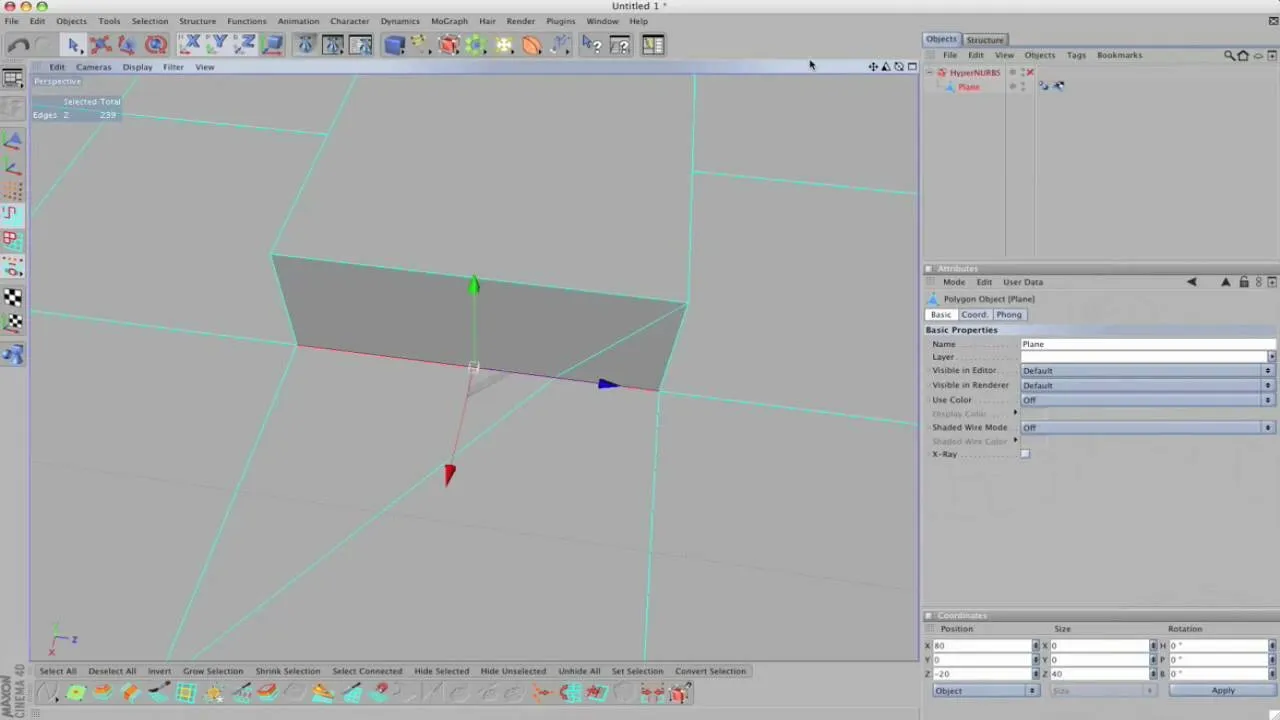1280x720 pixels.
Task: Open the Structure menu in the menu bar
Action: click(x=197, y=21)
